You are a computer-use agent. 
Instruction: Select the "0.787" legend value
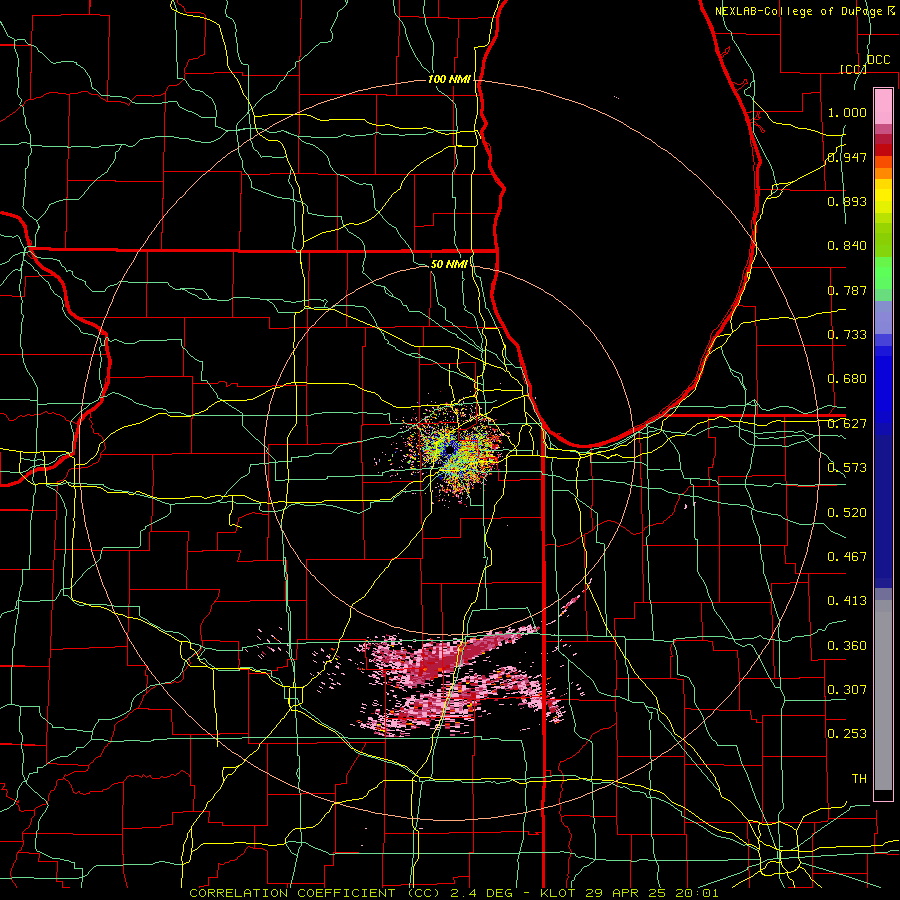[847, 290]
